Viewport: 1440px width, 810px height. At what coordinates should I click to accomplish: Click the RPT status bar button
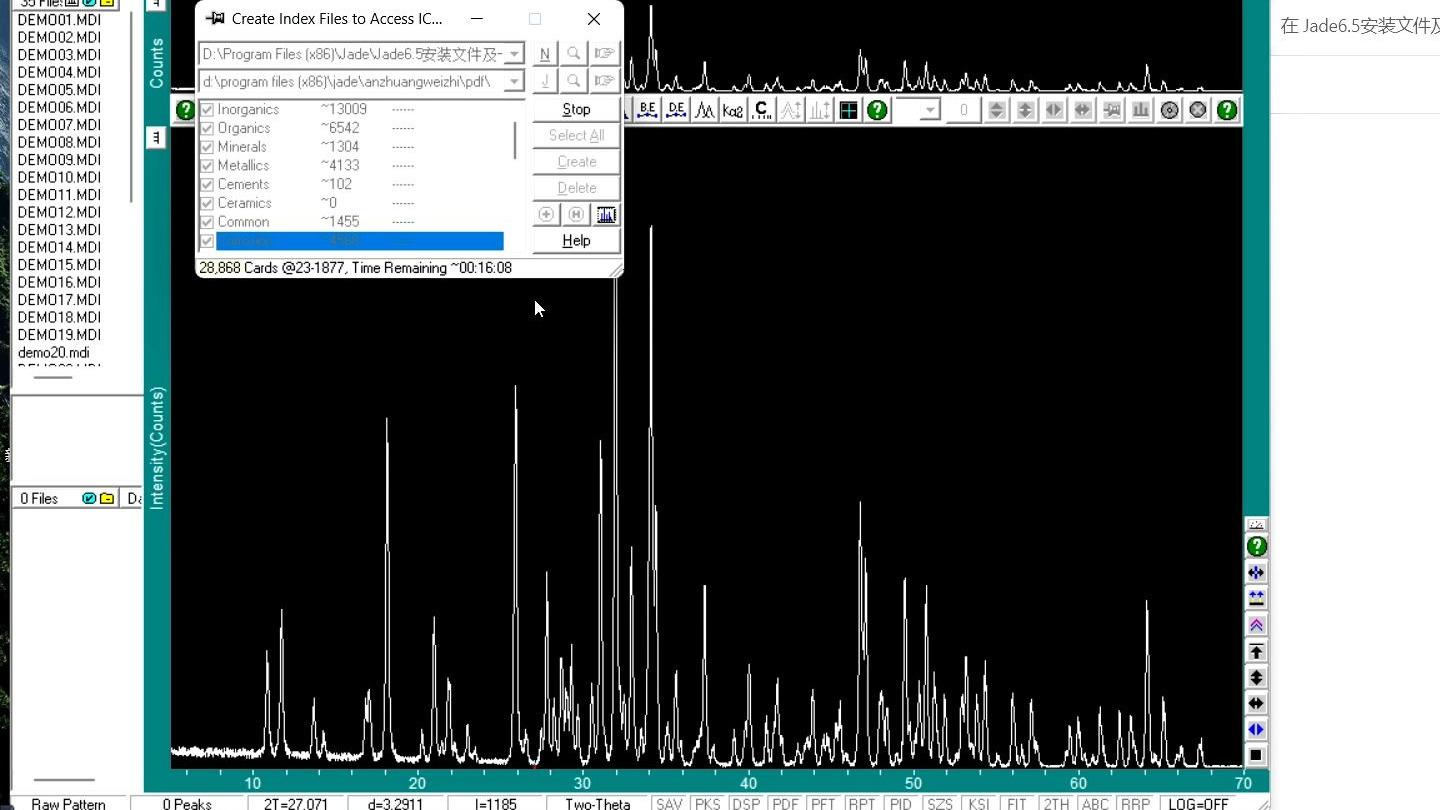tap(861, 803)
